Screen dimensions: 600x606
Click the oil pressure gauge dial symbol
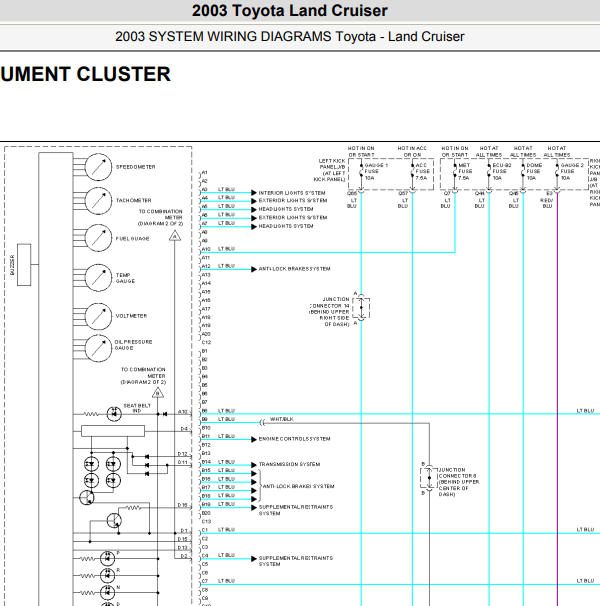[x=98, y=348]
